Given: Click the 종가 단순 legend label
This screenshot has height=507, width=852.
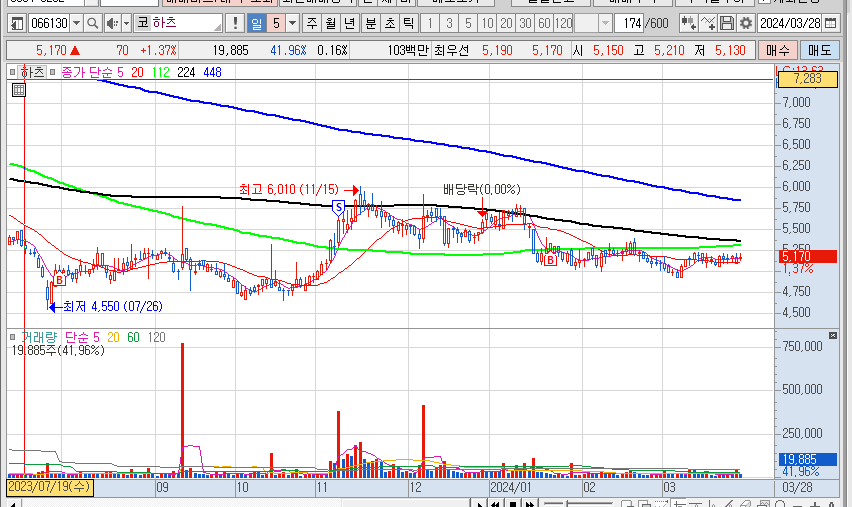Looking at the screenshot, I should 87,72.
